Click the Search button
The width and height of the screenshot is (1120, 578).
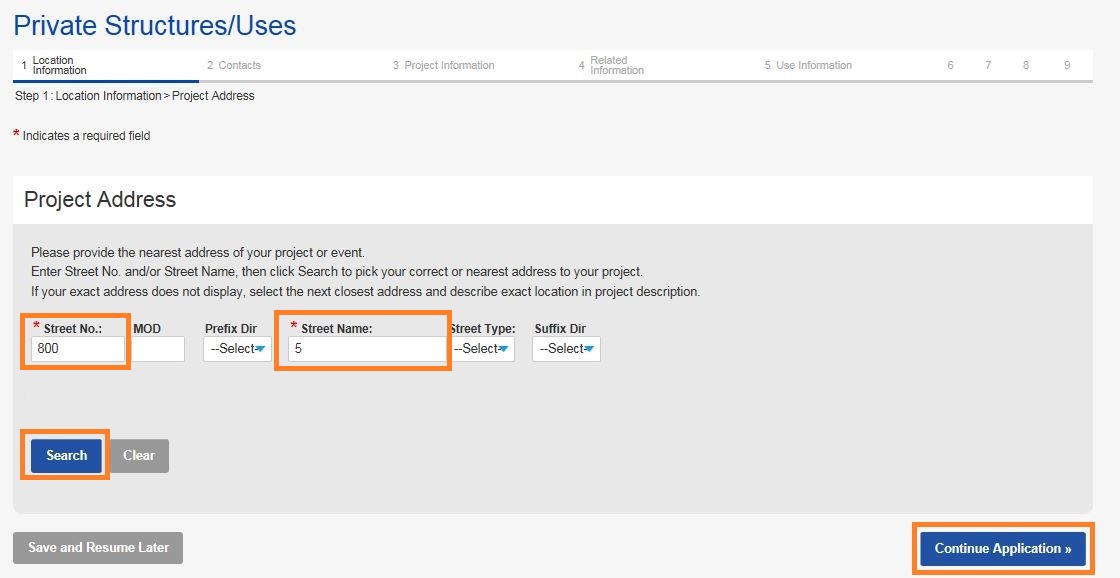[x=66, y=455]
